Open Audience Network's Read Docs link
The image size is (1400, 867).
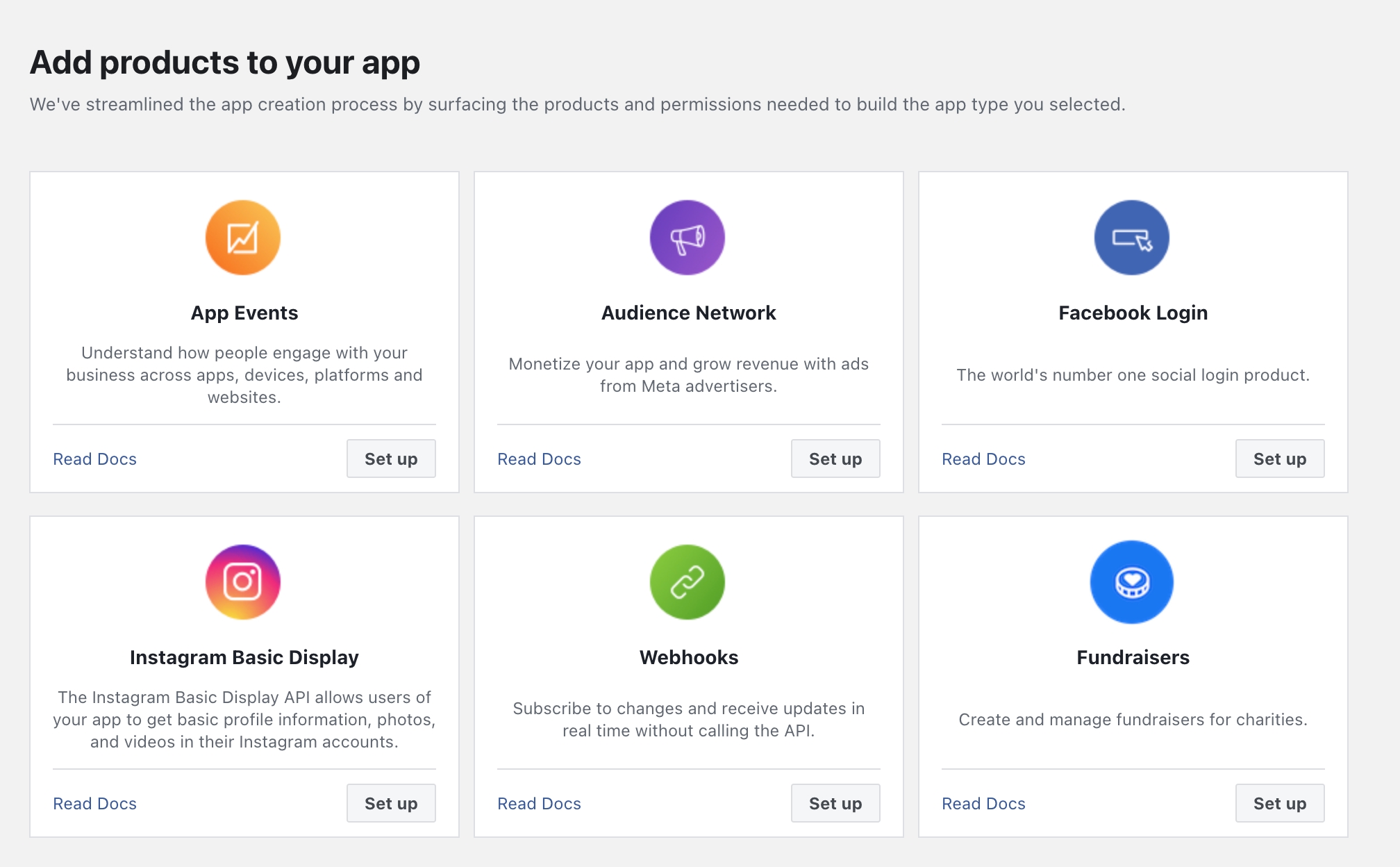click(540, 459)
